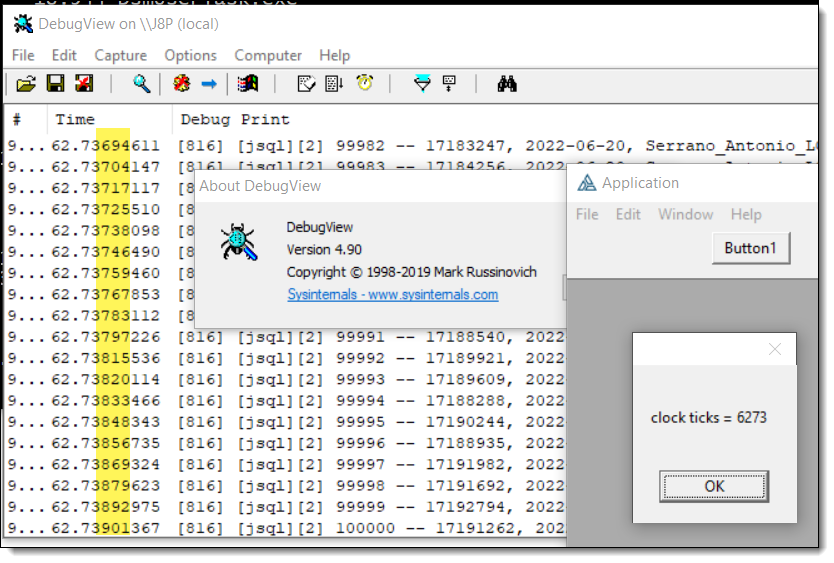Toggle capture with the magnifying glass icon
Screen dimensions: 834x563
[x=142, y=84]
